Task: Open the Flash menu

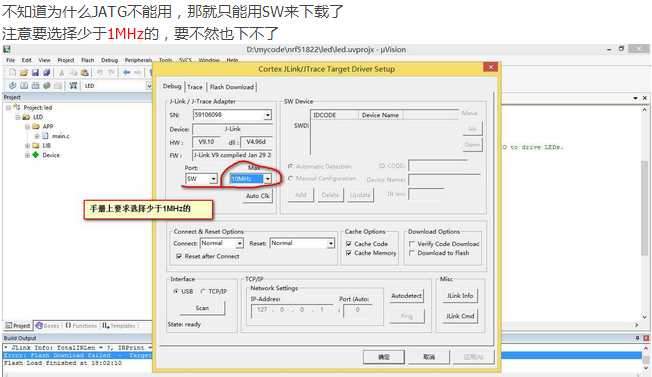Action: (88, 60)
